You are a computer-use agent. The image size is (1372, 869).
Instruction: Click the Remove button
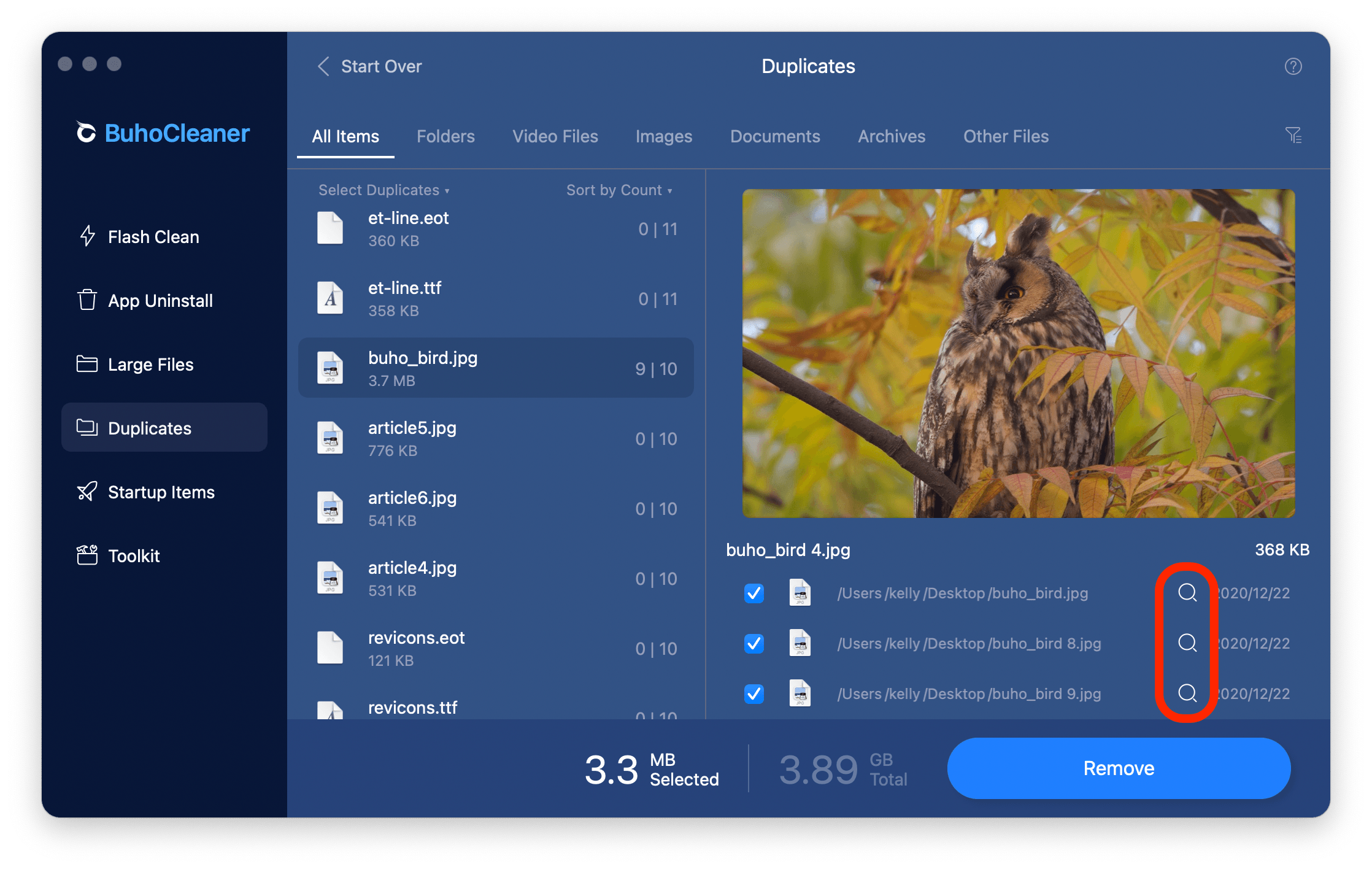click(x=1119, y=768)
